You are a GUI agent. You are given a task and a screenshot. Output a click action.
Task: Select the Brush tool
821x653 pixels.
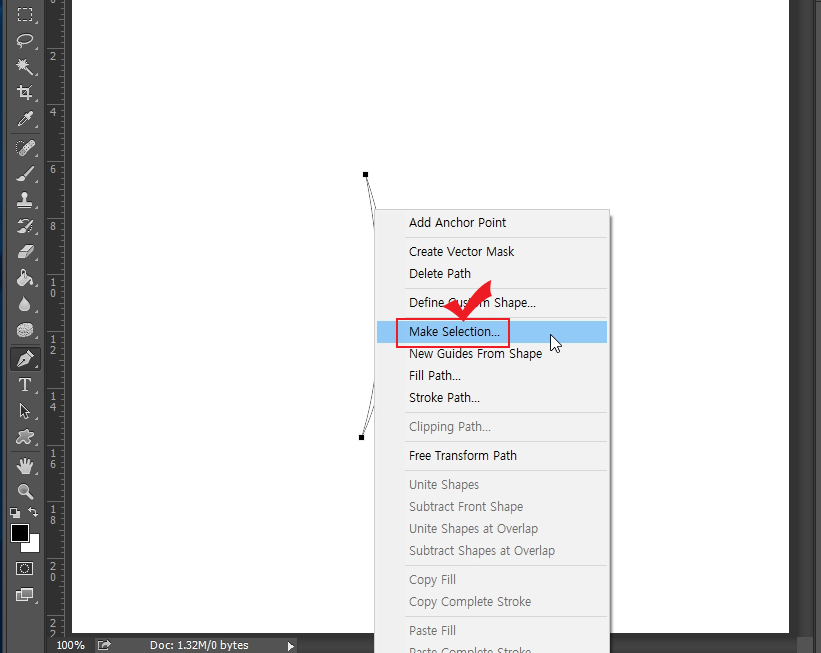25,174
